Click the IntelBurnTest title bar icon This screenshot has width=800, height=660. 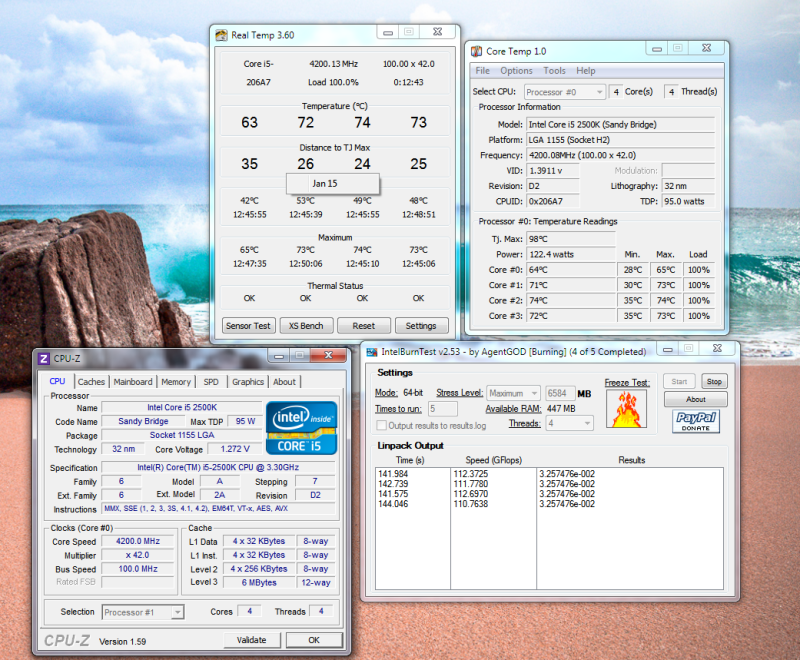click(x=372, y=352)
